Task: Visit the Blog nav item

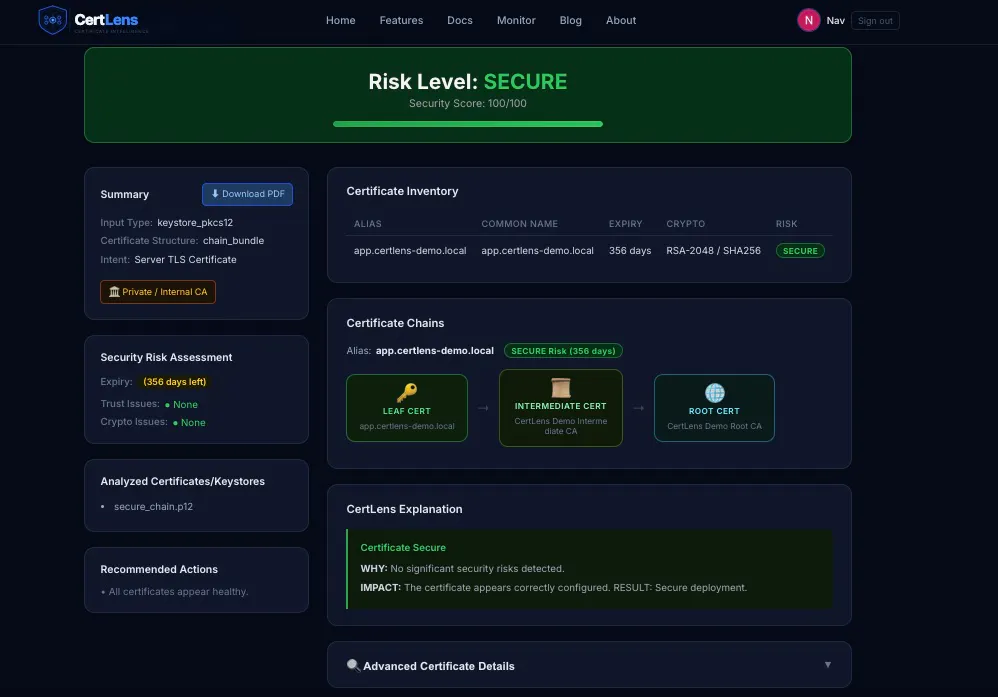Action: [570, 20]
